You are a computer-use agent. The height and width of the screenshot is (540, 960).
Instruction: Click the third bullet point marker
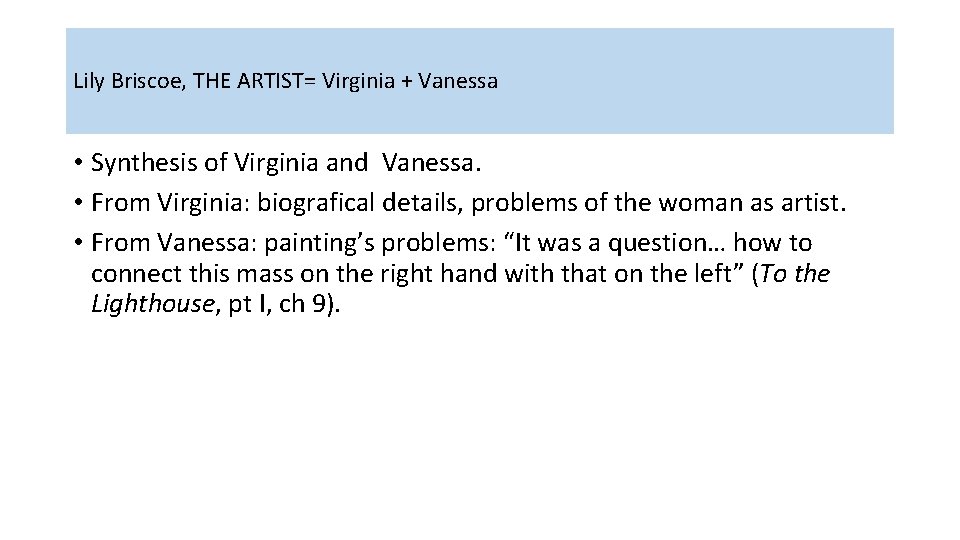[x=78, y=243]
